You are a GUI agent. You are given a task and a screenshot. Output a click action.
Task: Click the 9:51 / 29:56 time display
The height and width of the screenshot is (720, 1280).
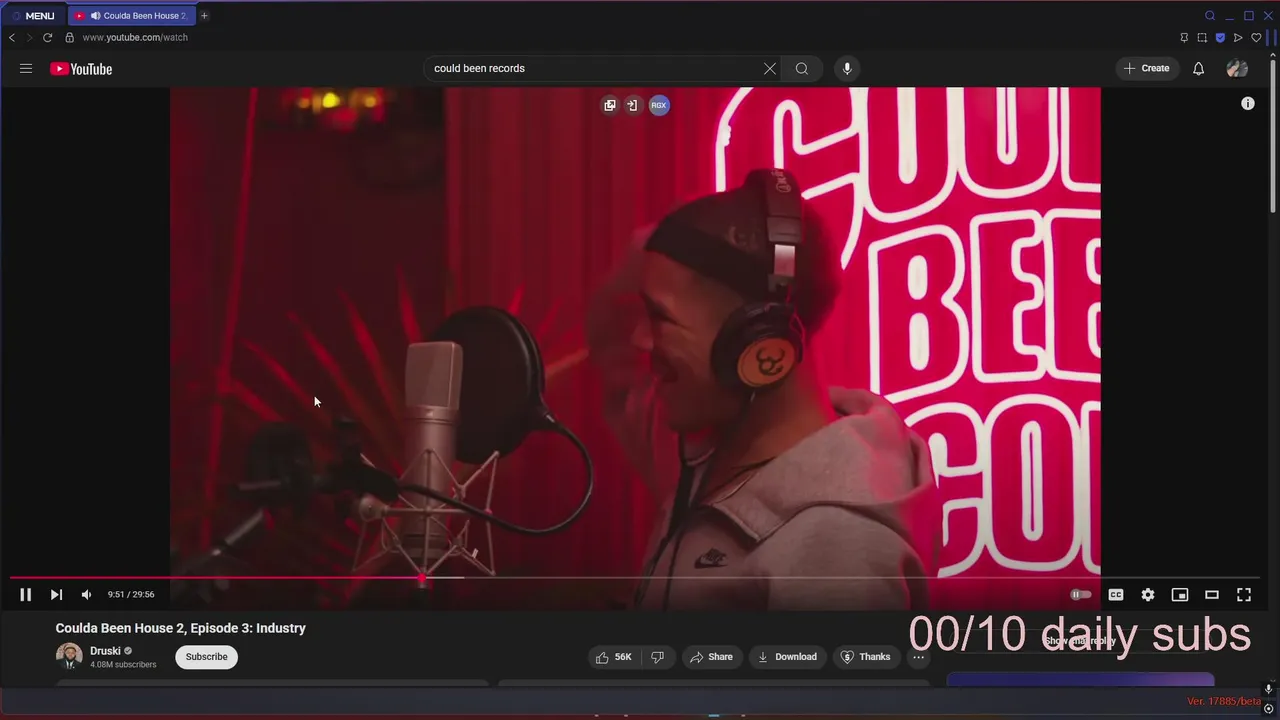[131, 595]
